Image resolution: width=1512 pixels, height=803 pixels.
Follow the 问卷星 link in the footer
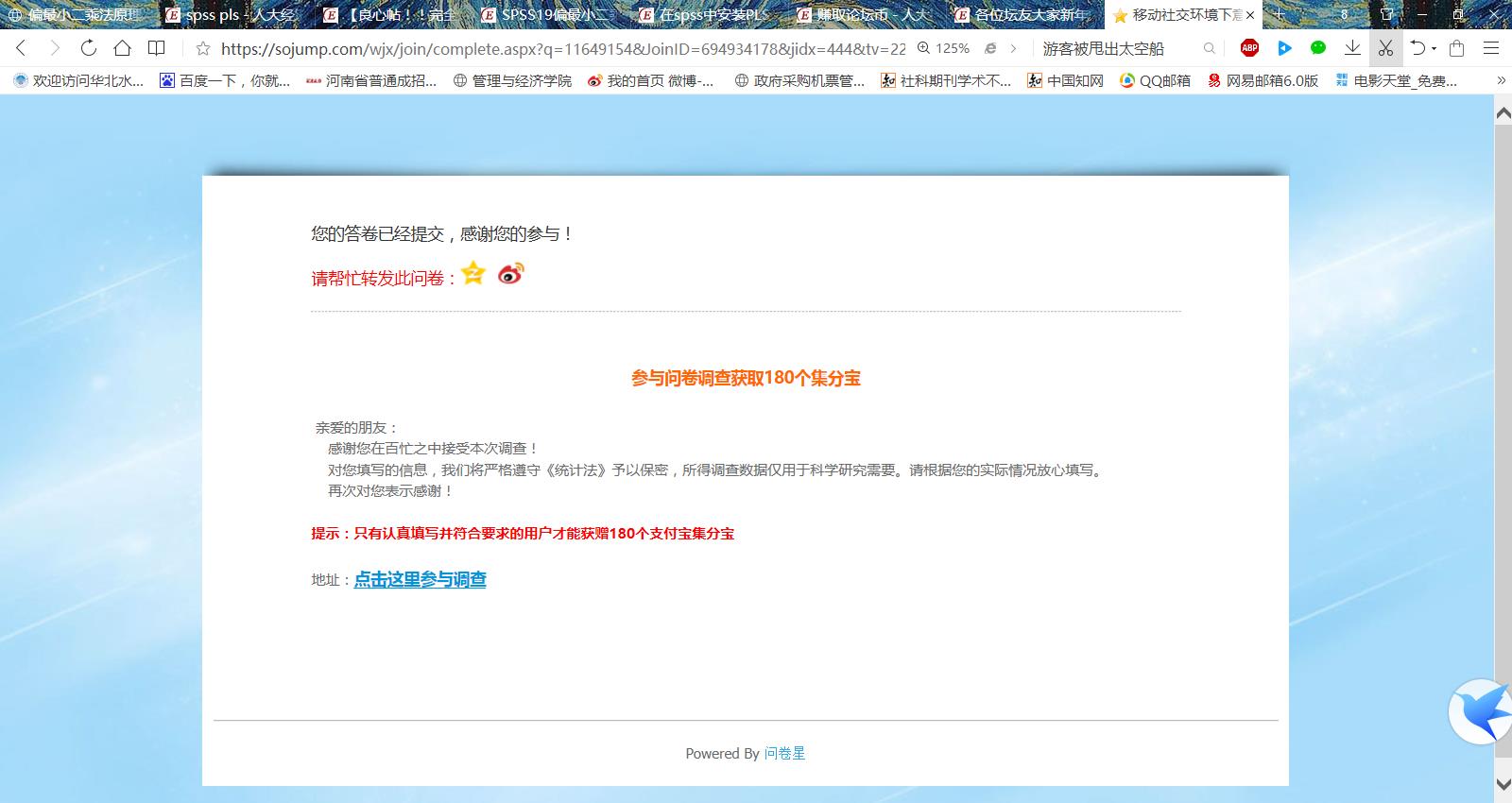784,753
